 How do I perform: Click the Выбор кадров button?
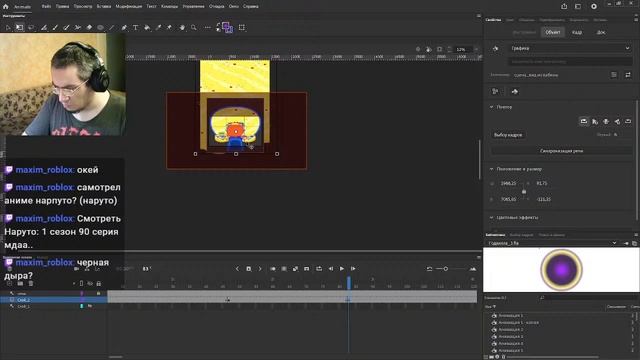[x=508, y=135]
